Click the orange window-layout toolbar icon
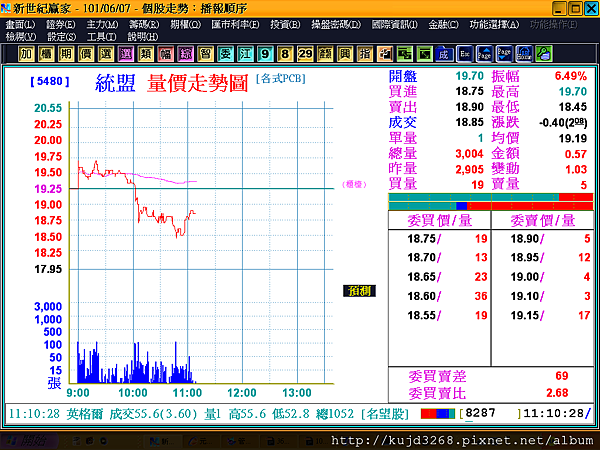 coord(385,54)
